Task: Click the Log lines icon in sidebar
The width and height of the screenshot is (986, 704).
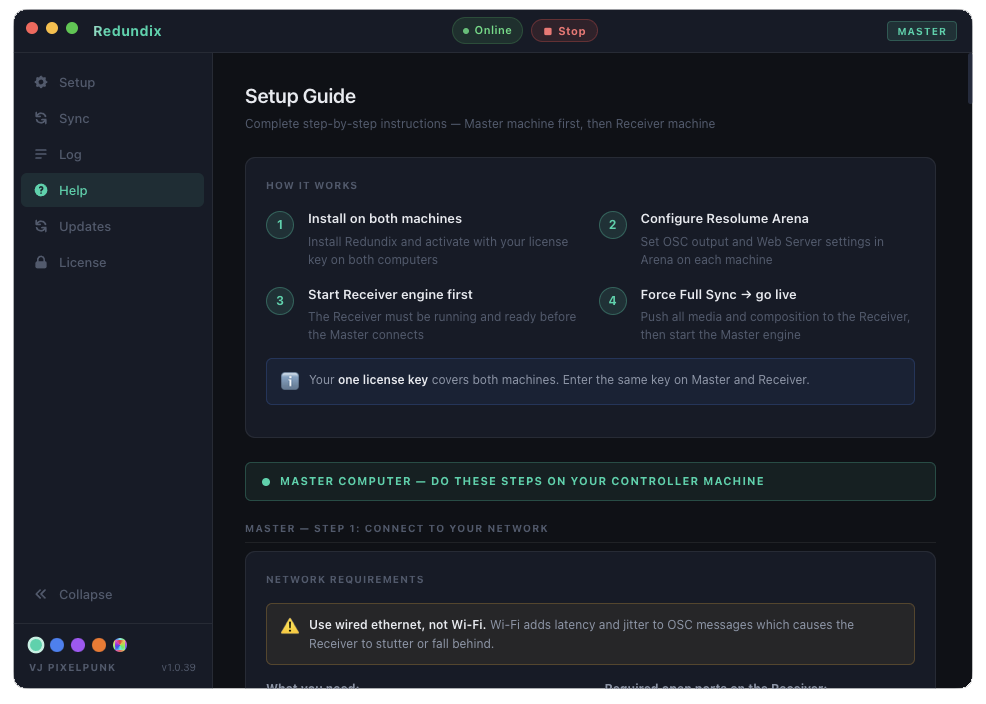Action: 41,154
